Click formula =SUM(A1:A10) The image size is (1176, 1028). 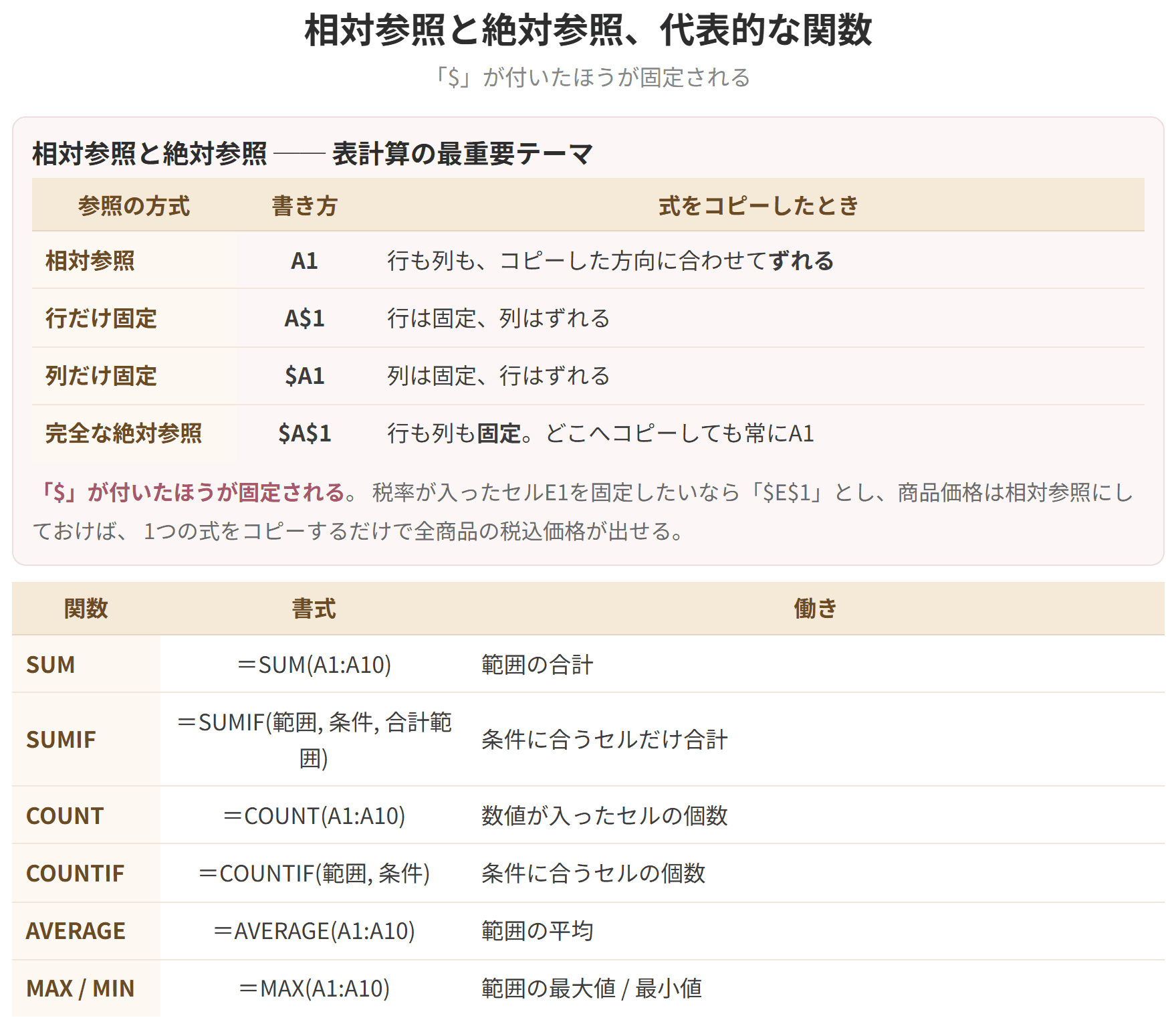(x=314, y=665)
